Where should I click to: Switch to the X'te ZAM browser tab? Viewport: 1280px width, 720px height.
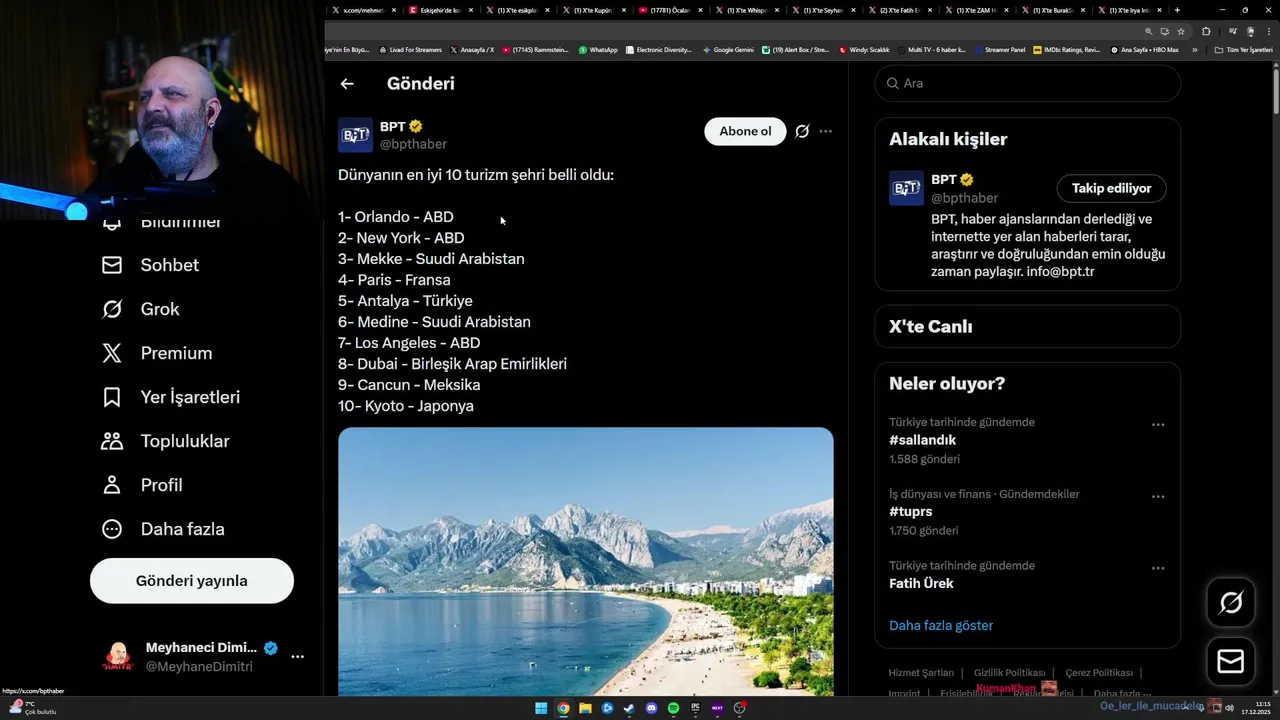click(979, 10)
